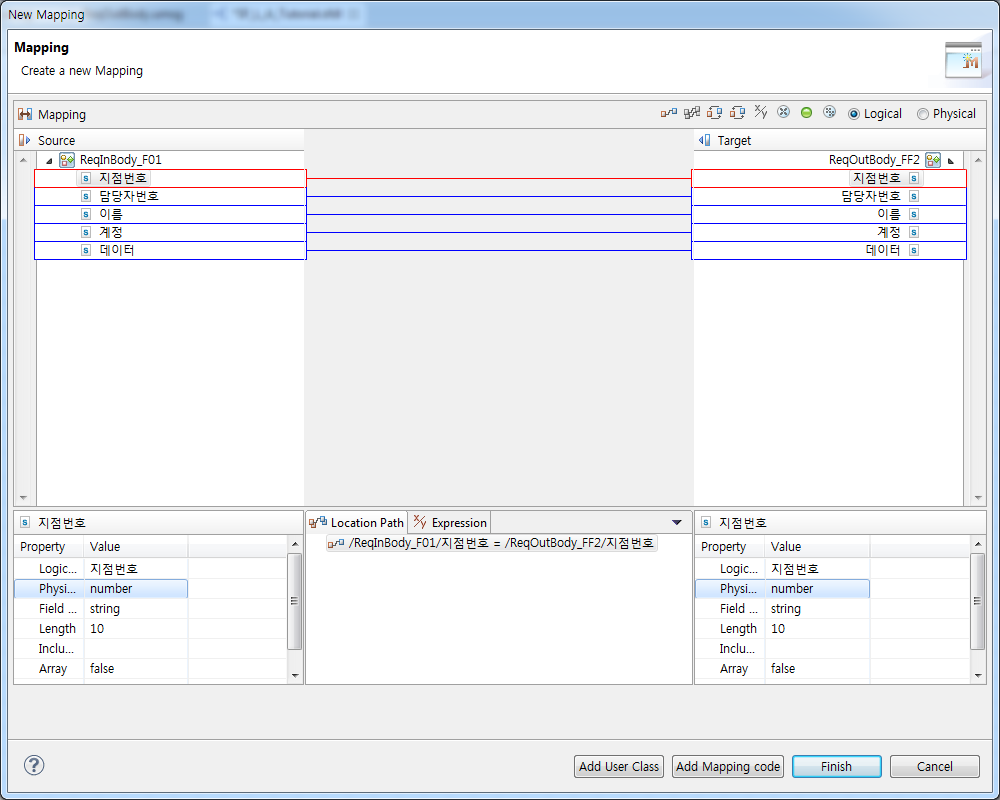Click the Add User Class button
This screenshot has height=800, width=1000.
(618, 766)
